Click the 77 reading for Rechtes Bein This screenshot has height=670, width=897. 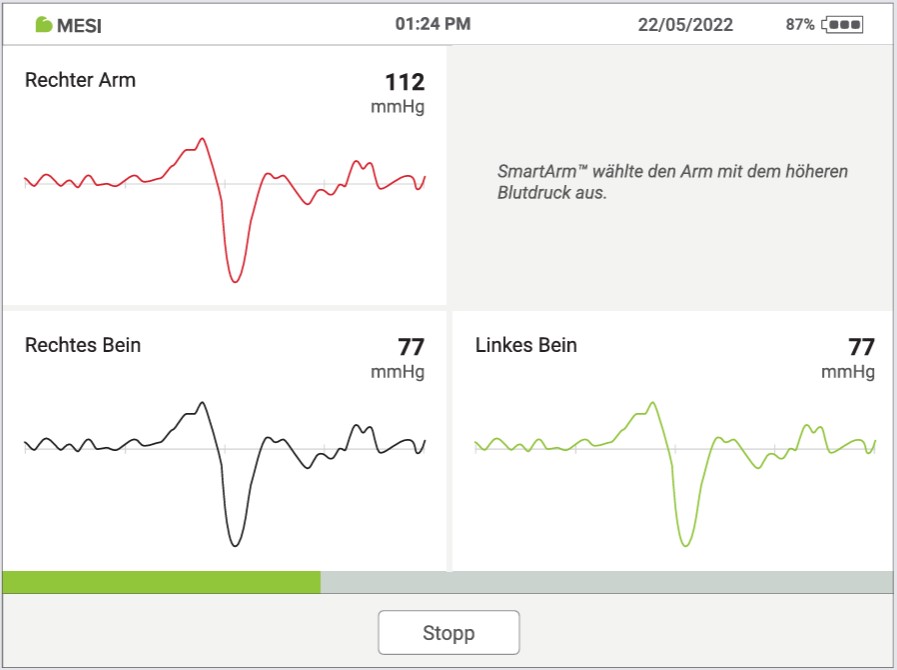click(x=411, y=347)
